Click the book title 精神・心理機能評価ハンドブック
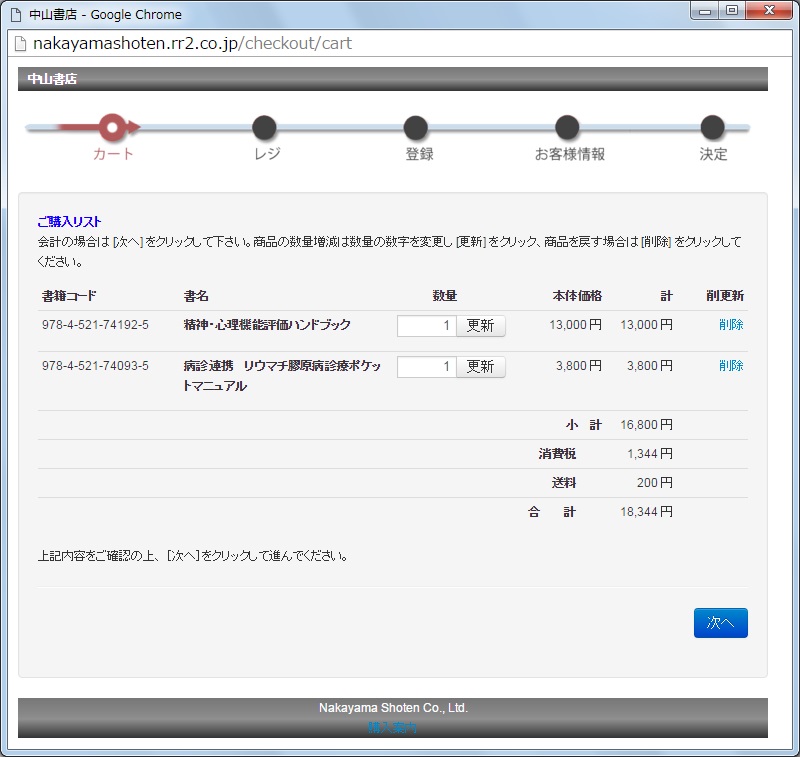The height and width of the screenshot is (757, 800). pyautogui.click(x=263, y=325)
